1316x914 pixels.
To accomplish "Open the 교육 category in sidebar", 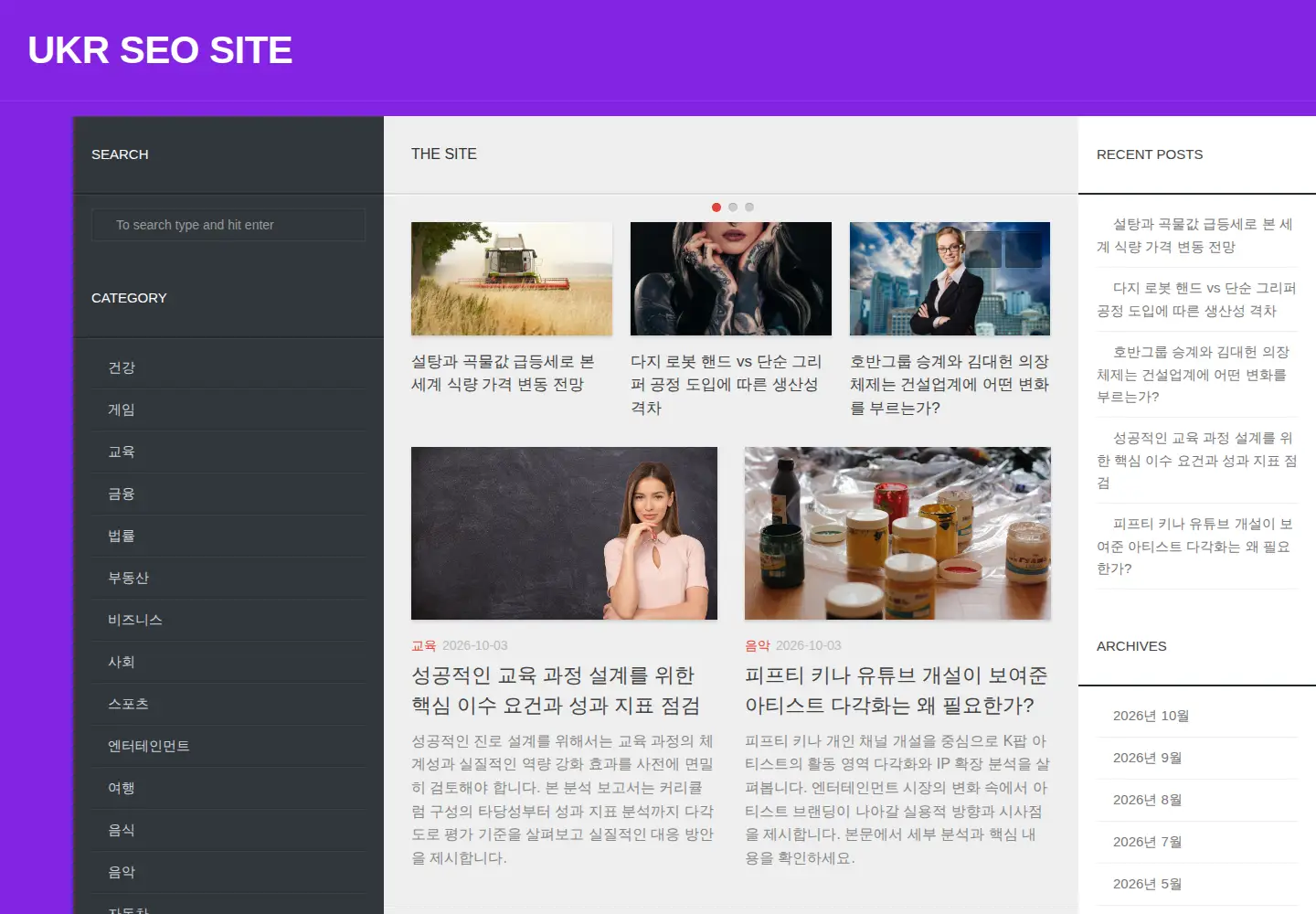I will click(x=122, y=452).
